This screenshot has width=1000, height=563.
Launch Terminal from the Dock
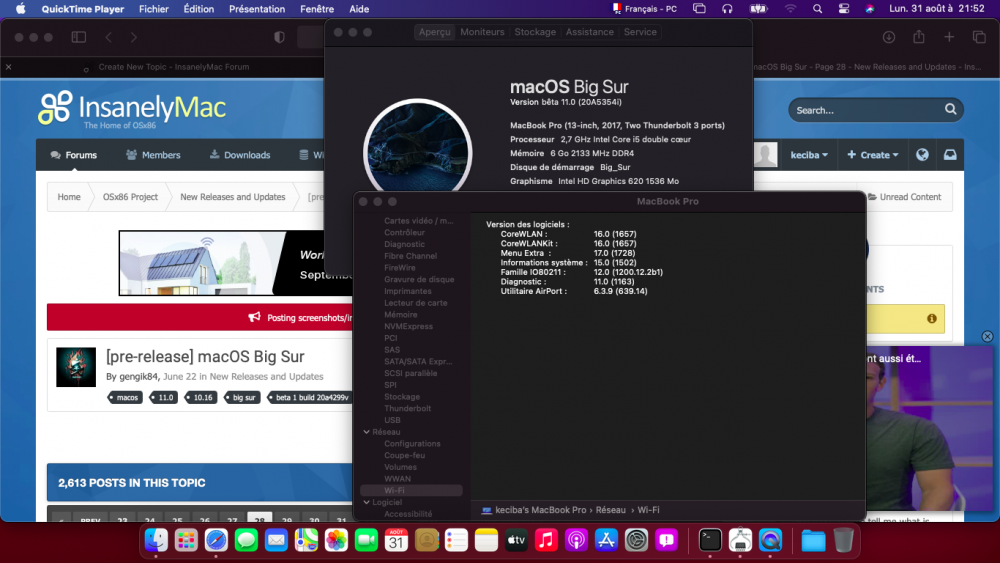(710, 541)
